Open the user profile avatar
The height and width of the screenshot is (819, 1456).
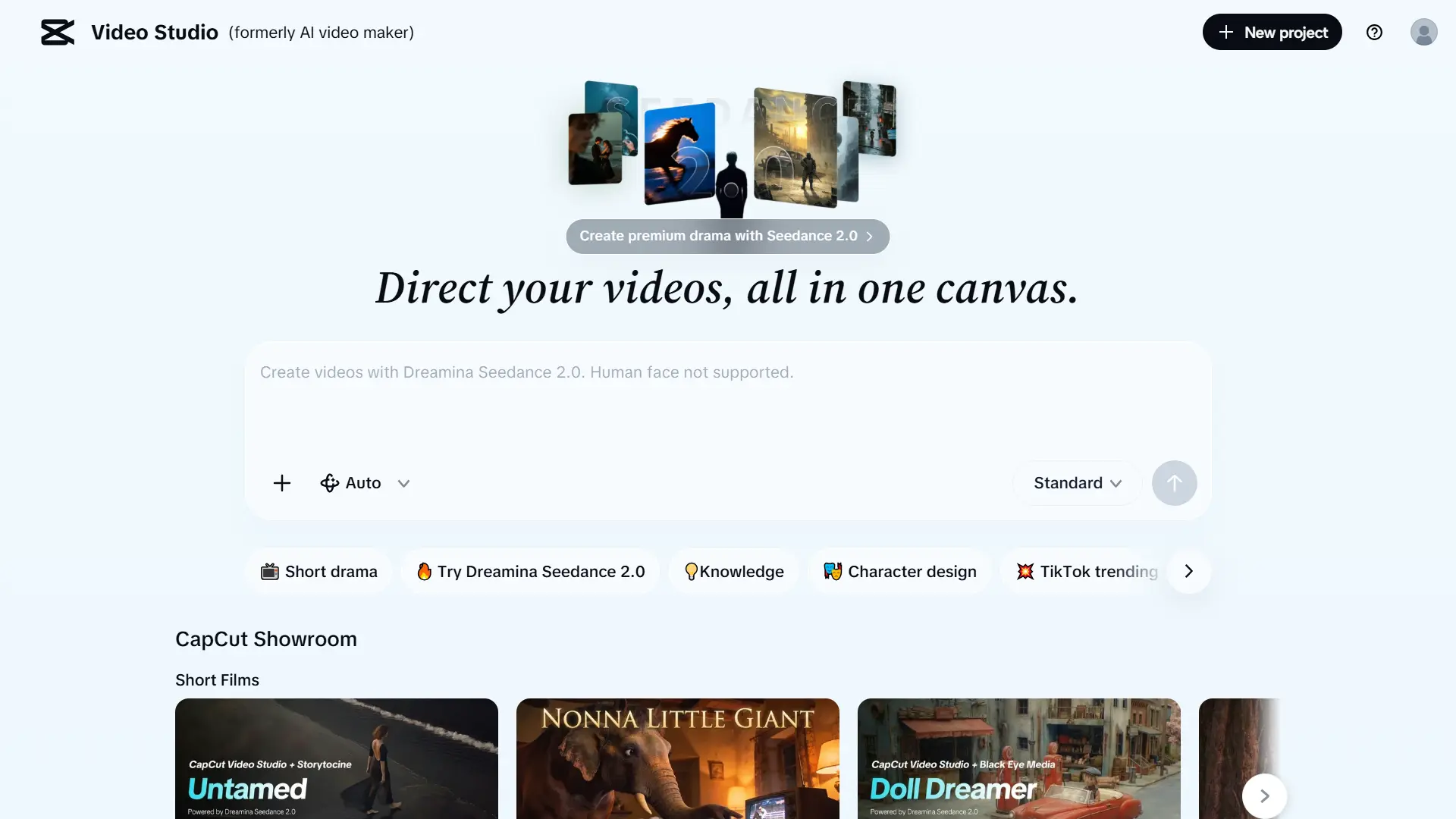pyautogui.click(x=1423, y=33)
